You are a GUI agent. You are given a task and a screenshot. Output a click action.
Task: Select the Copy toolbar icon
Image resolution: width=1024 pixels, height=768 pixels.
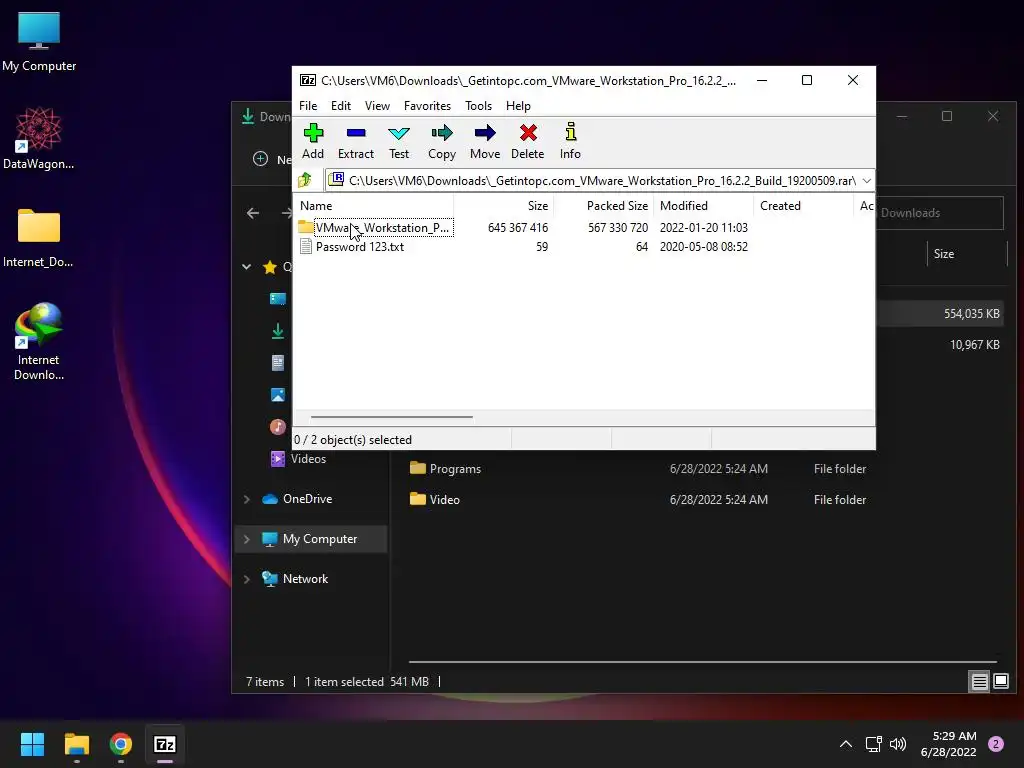442,141
